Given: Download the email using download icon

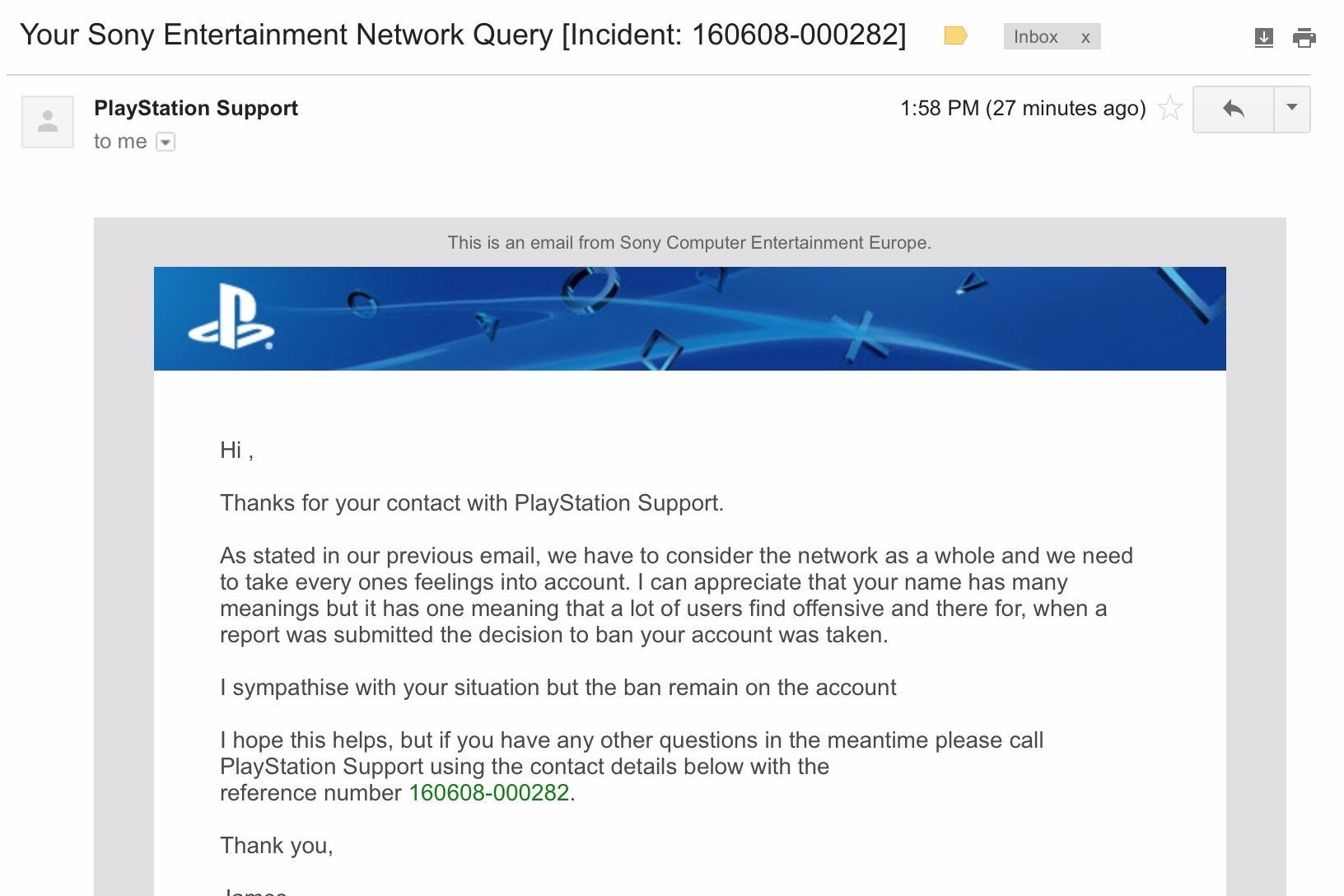Looking at the screenshot, I should tap(1263, 37).
